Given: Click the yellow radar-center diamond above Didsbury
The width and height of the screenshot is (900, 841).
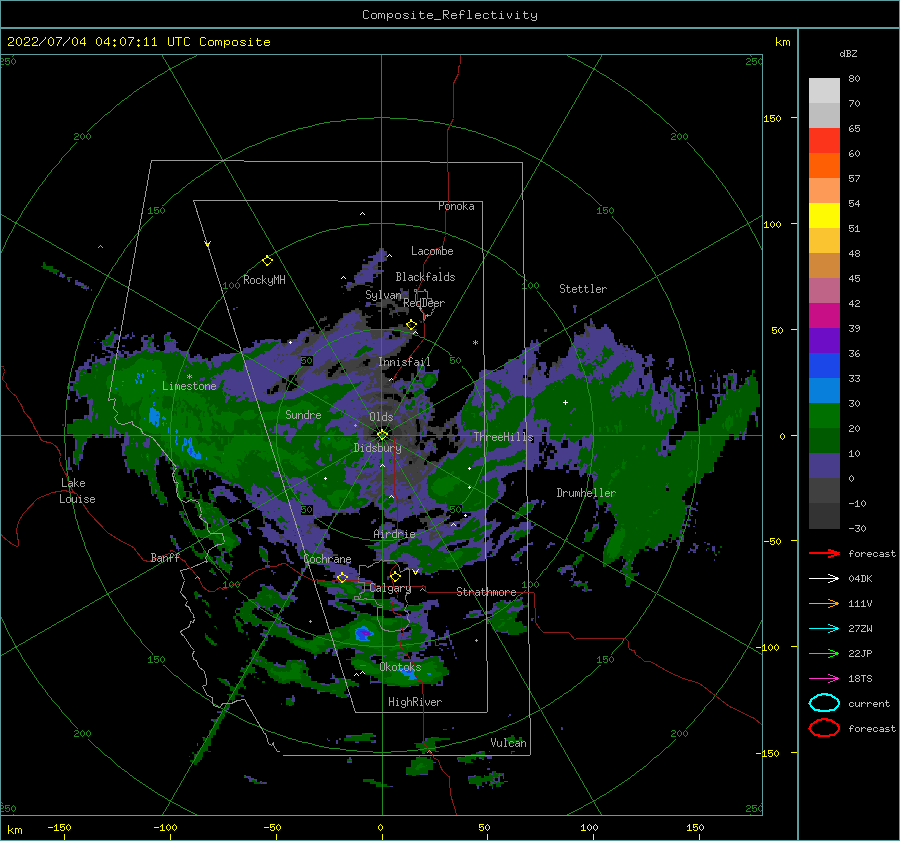Looking at the screenshot, I should [x=382, y=435].
